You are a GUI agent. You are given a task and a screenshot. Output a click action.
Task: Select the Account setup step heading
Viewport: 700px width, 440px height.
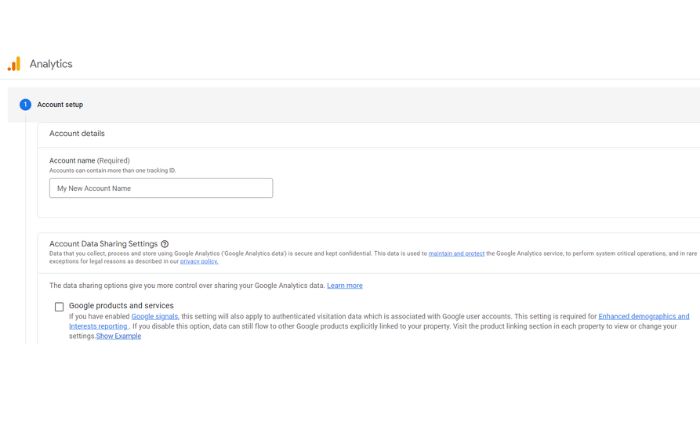click(60, 104)
